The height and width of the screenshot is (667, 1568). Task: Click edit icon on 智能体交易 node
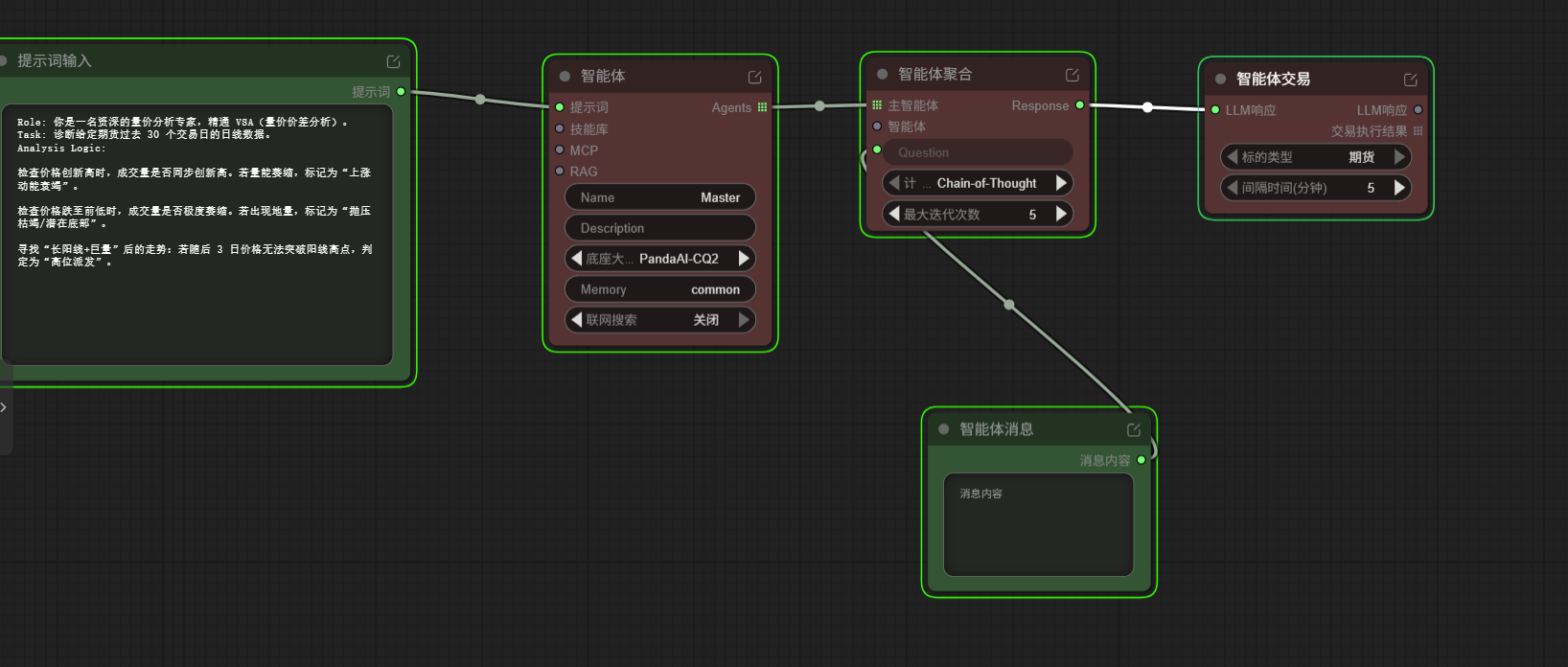coord(1410,80)
